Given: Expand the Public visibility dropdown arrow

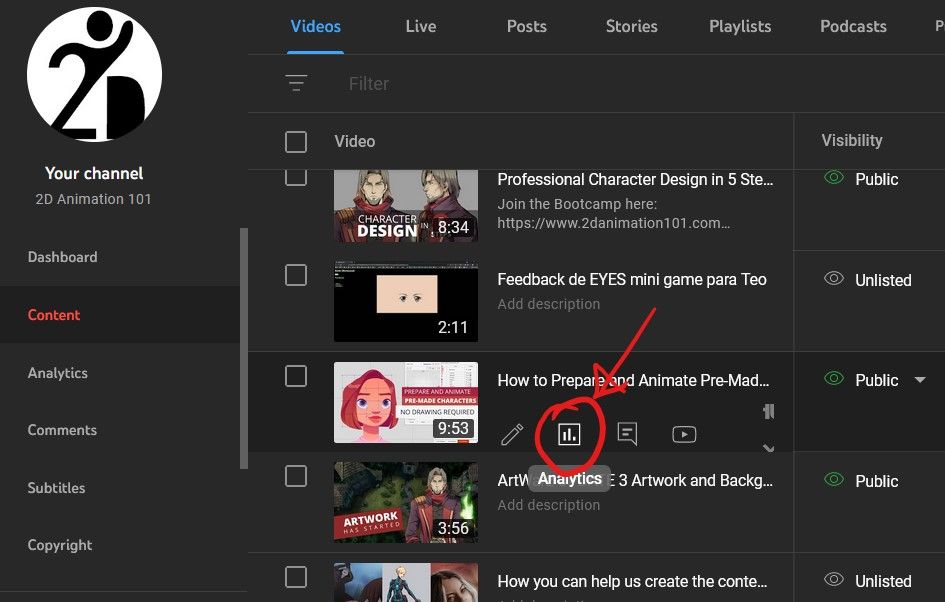Looking at the screenshot, I should (x=920, y=380).
